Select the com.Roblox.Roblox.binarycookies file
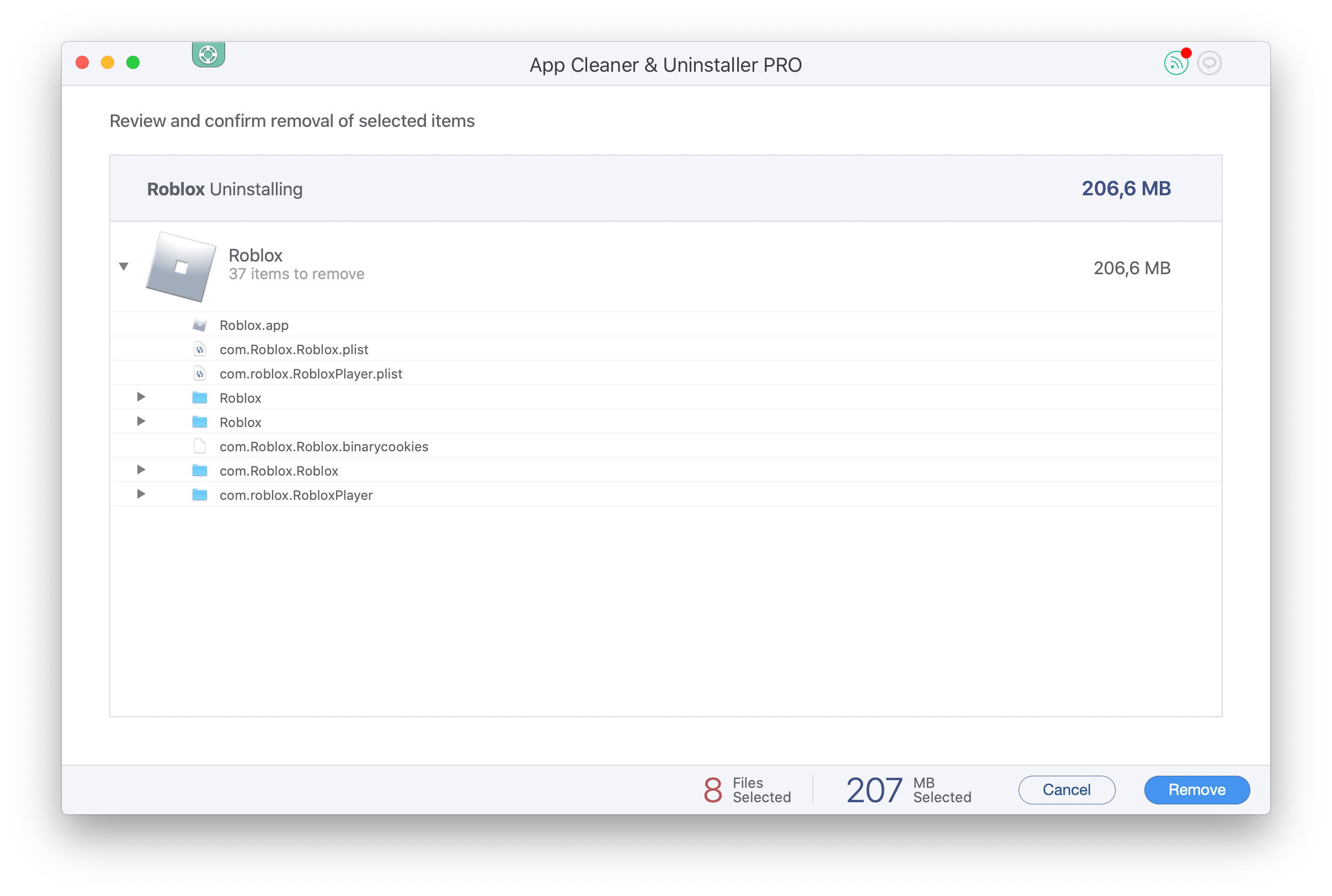 [322, 446]
